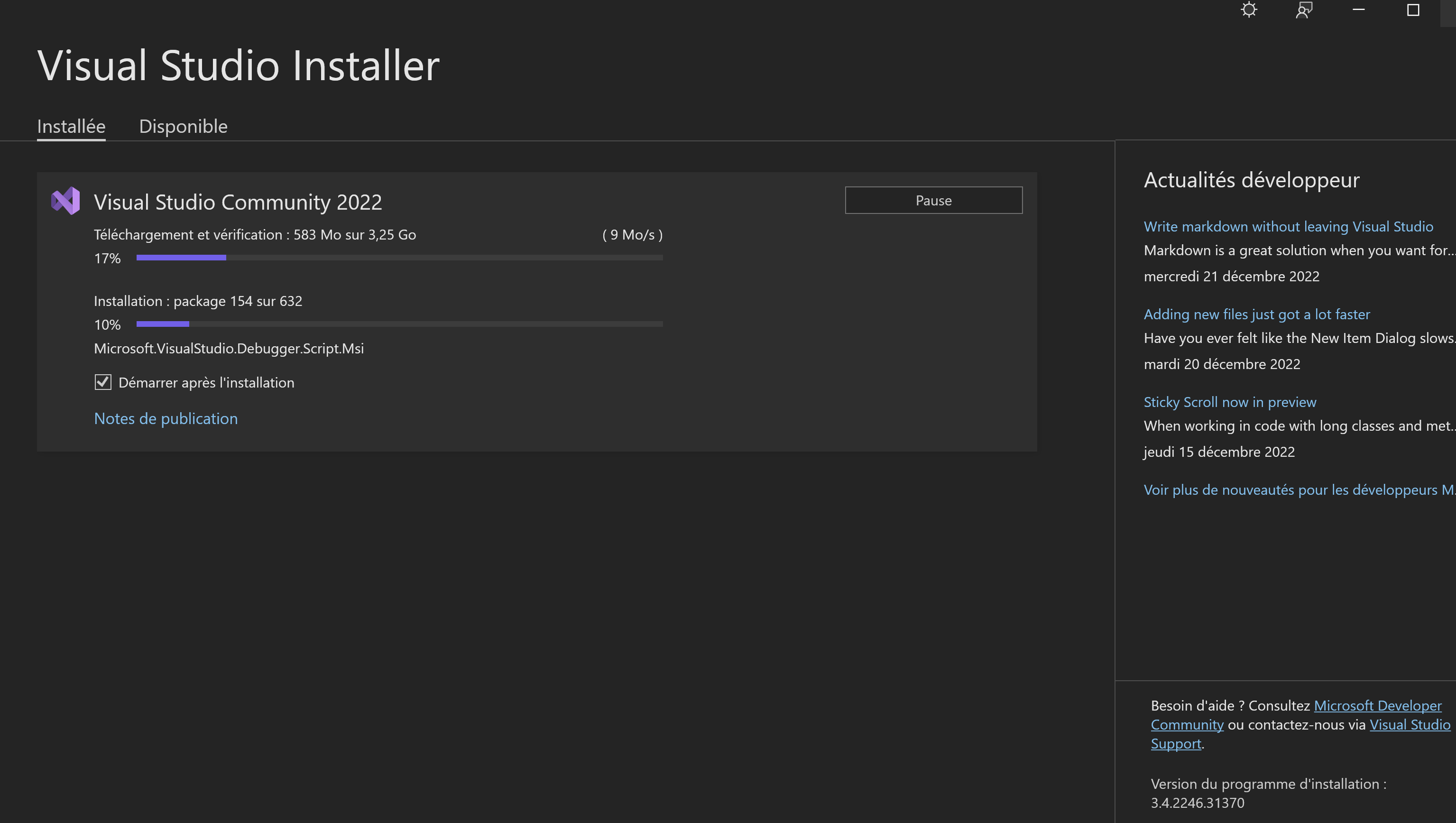Open the installer settings gear icon
This screenshot has height=823, width=1456.
click(1250, 9)
